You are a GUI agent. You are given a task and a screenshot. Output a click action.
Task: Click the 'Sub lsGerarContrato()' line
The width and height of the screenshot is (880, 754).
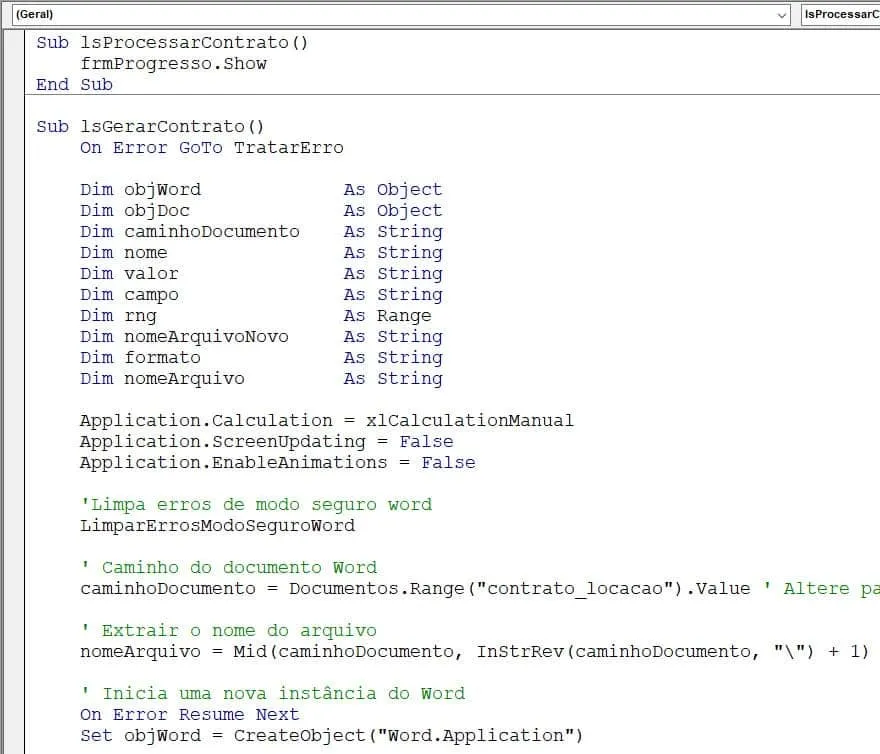[150, 126]
